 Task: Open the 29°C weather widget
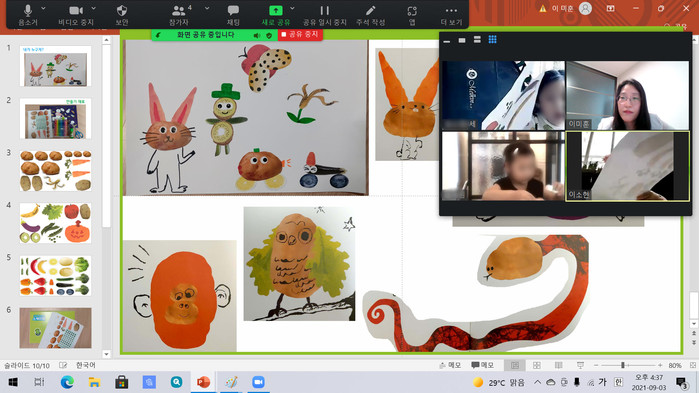coord(499,382)
